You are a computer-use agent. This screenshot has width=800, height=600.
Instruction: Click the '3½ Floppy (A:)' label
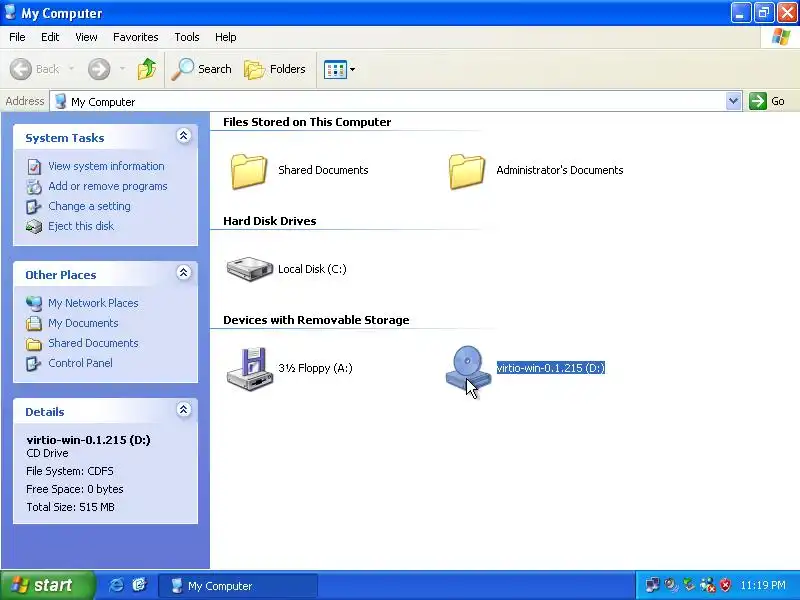(x=315, y=368)
